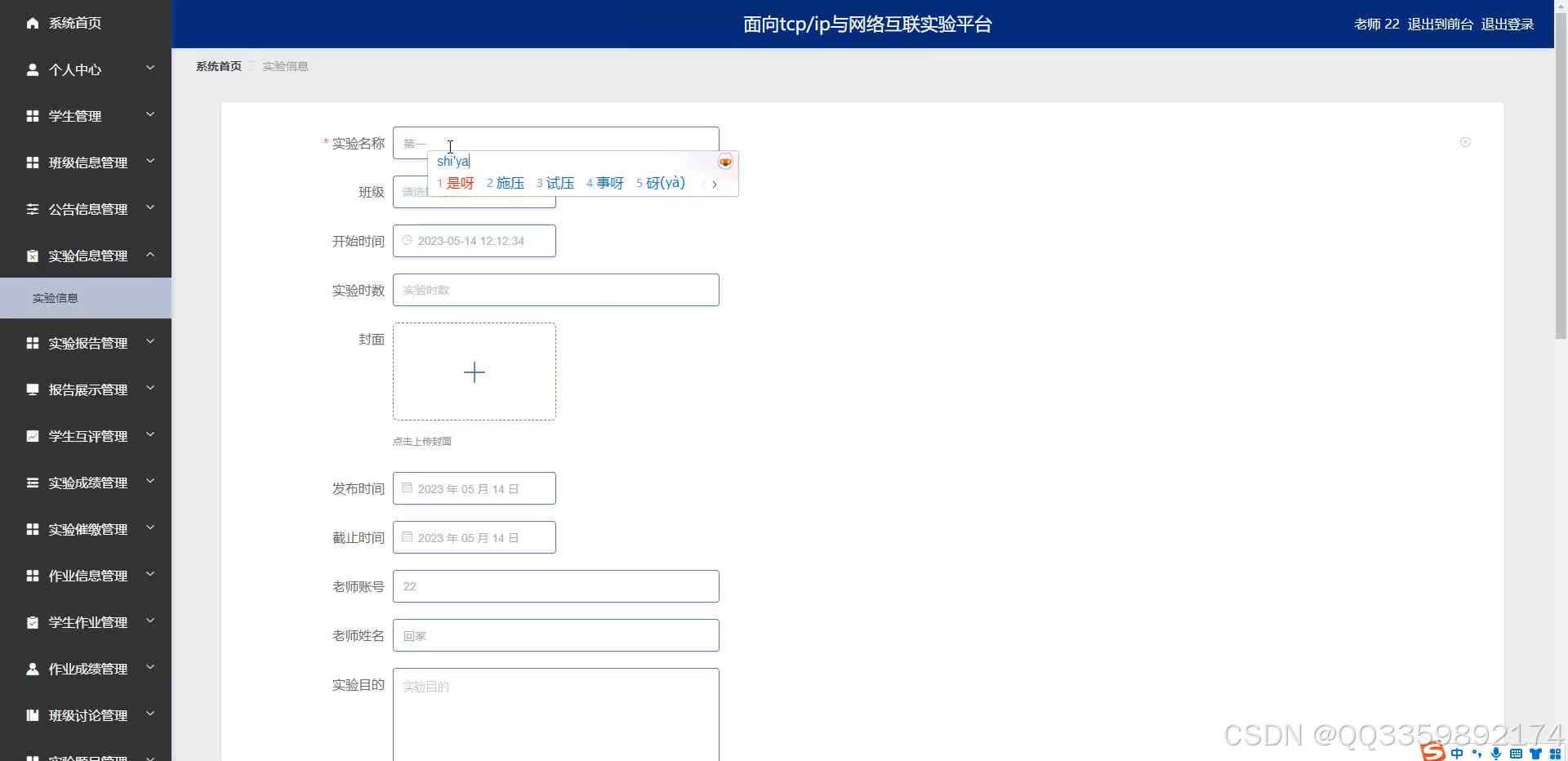Open the 系统首页 sidebar menu item
Screen dimensions: 1568x761
tap(86, 23)
